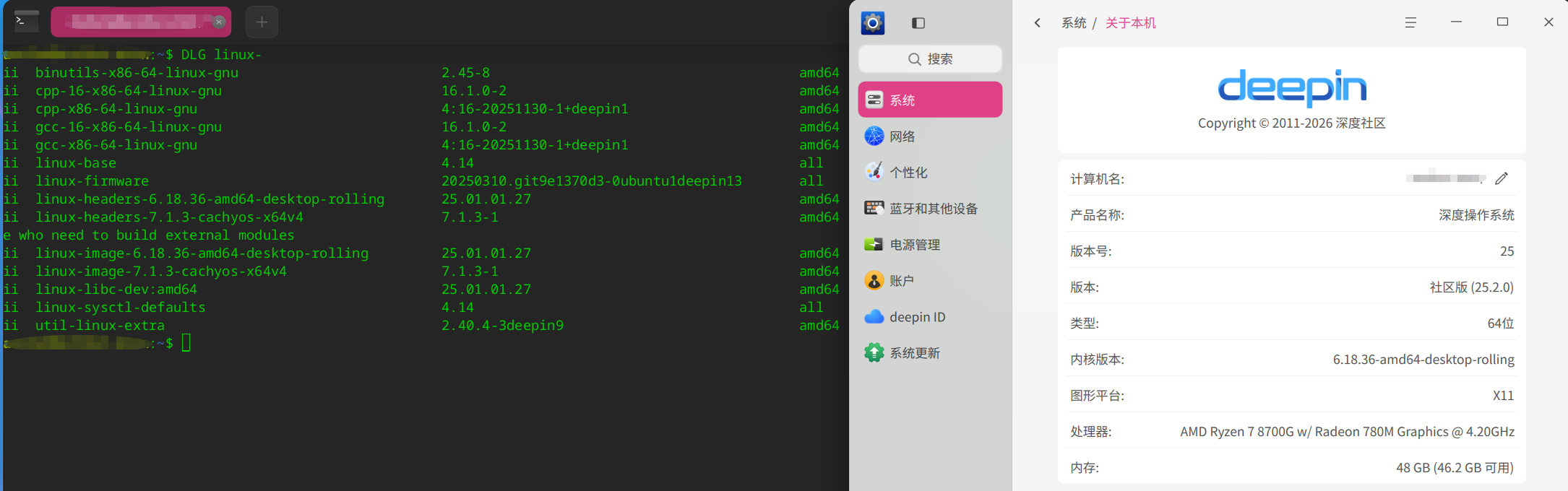
Task: Click the 48 GB memory value
Action: pos(1455,468)
